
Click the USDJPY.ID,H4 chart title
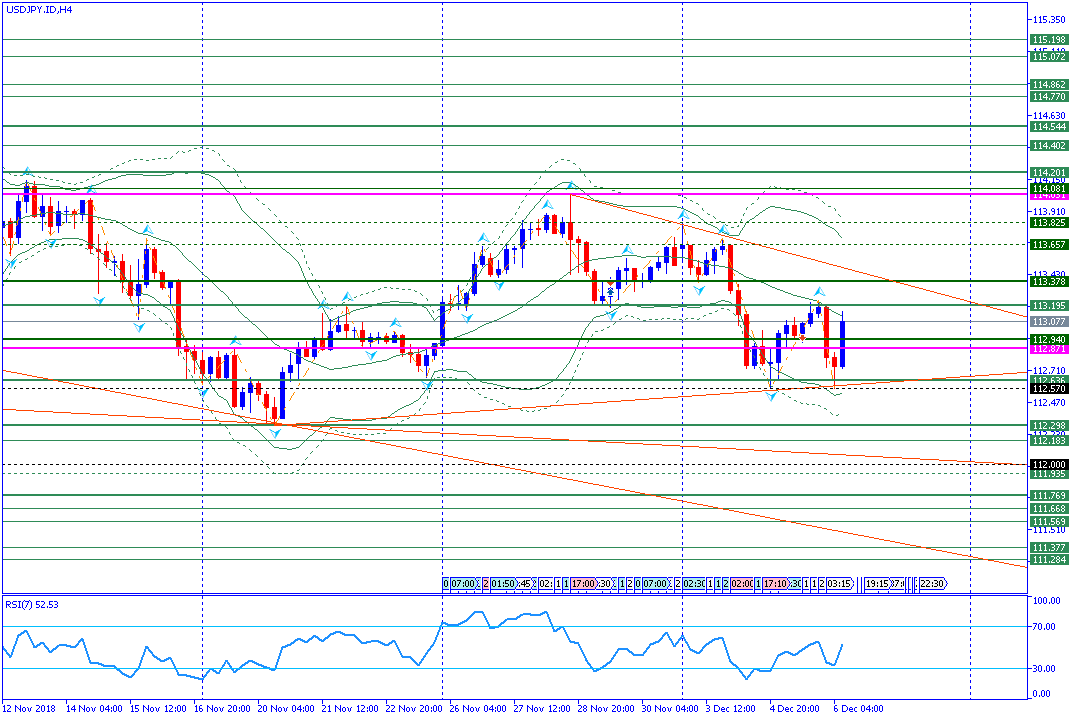39,10
